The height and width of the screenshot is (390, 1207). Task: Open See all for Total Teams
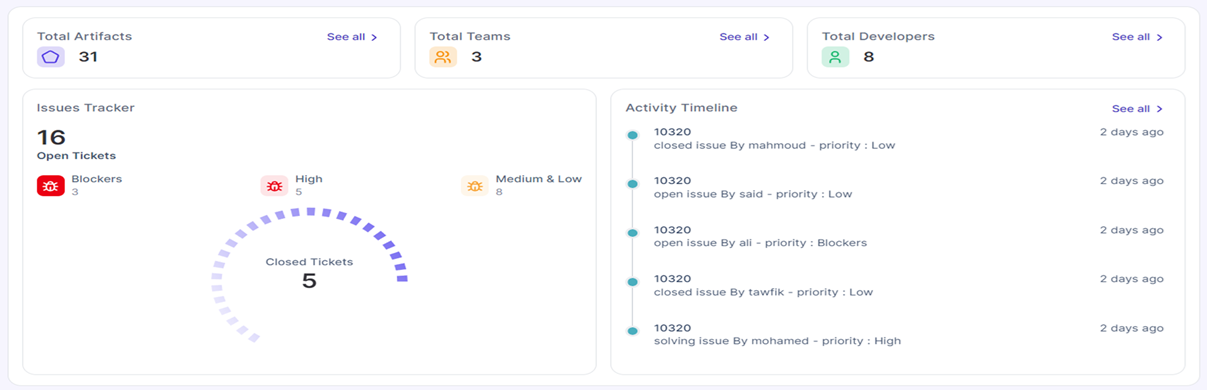click(745, 37)
